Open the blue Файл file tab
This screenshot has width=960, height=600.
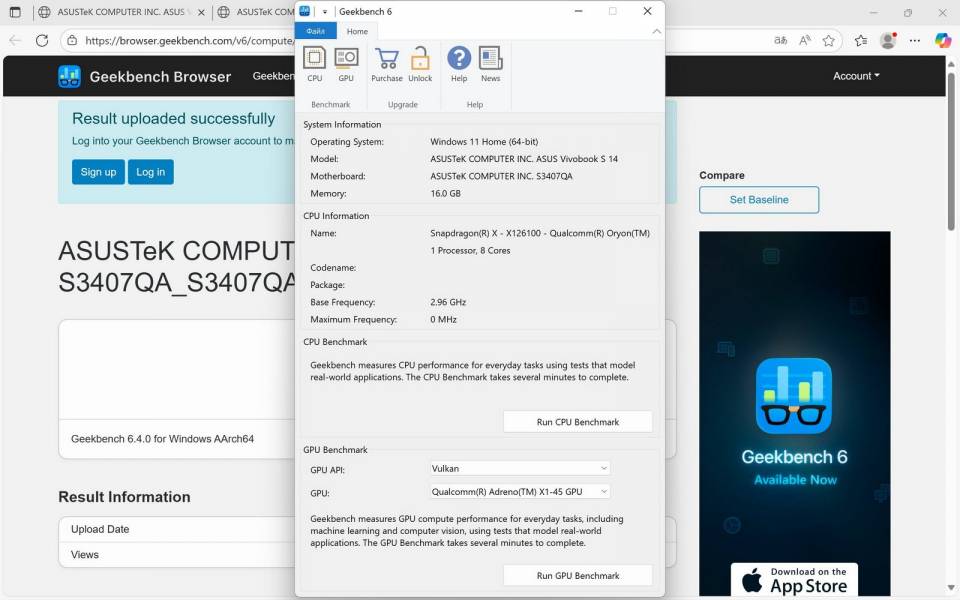pos(316,31)
